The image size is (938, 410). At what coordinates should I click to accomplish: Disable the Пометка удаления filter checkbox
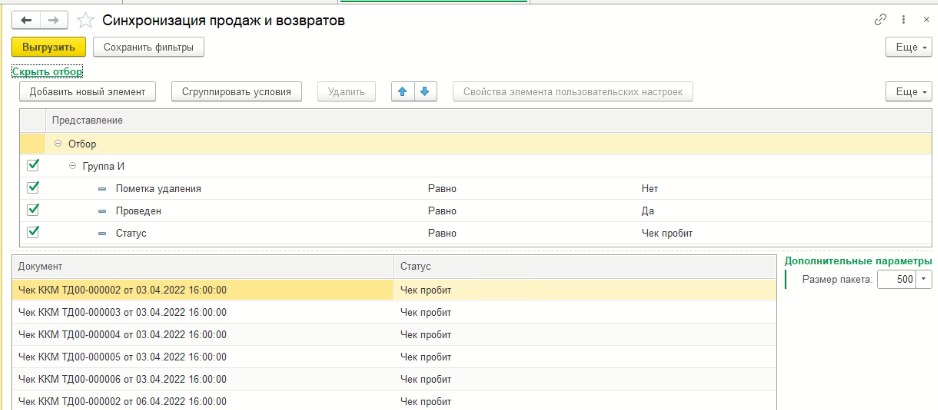tap(33, 187)
